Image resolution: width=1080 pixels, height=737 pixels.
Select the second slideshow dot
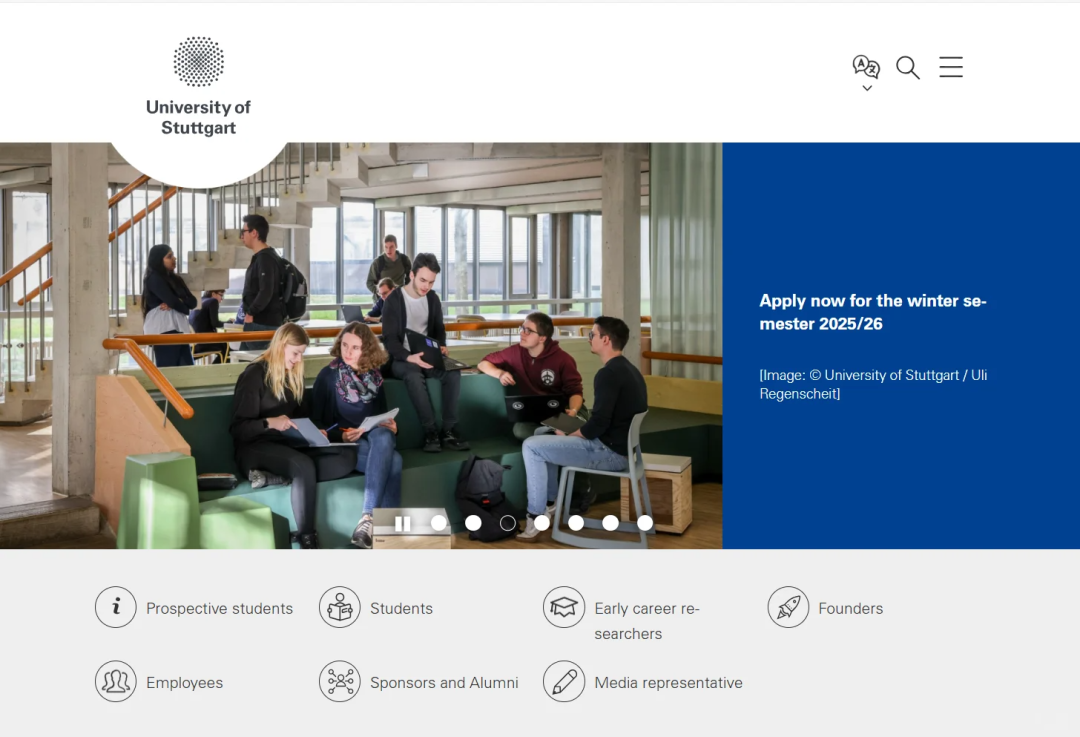pos(473,523)
